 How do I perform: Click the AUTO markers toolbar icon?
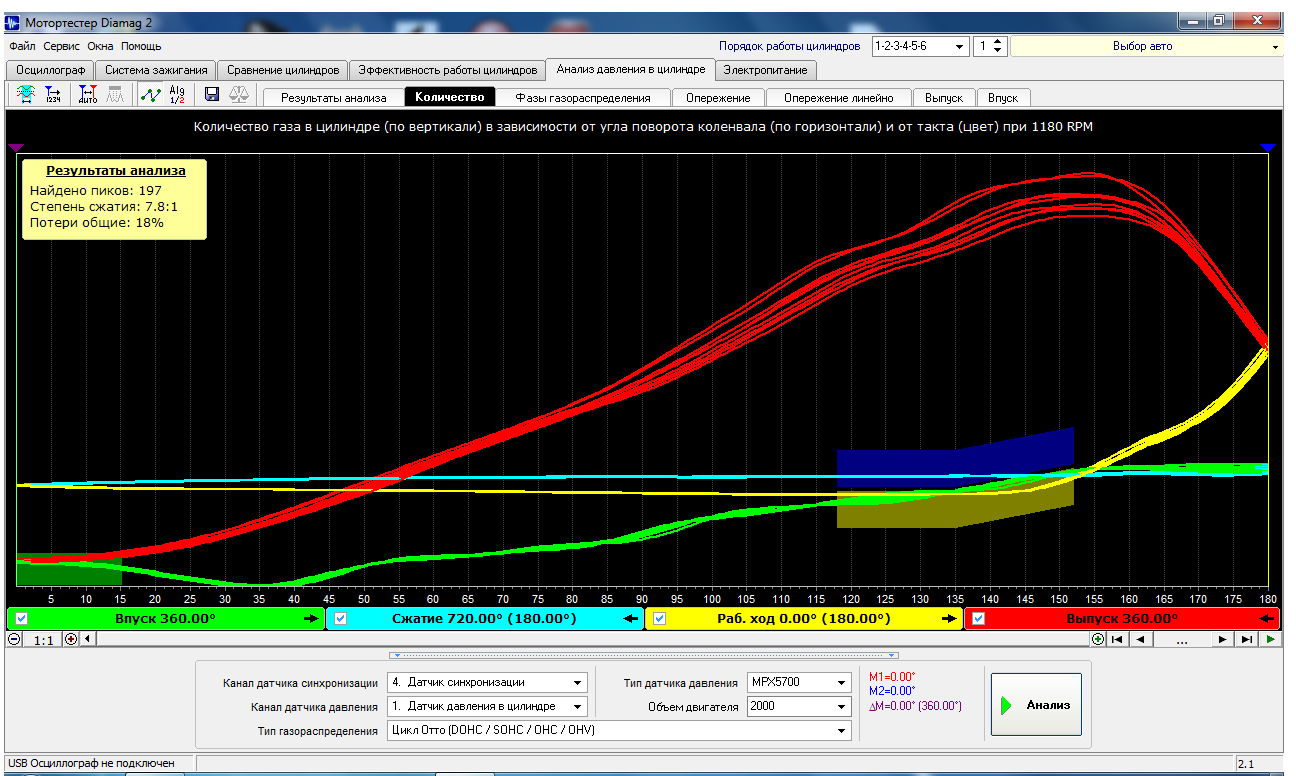[x=88, y=95]
